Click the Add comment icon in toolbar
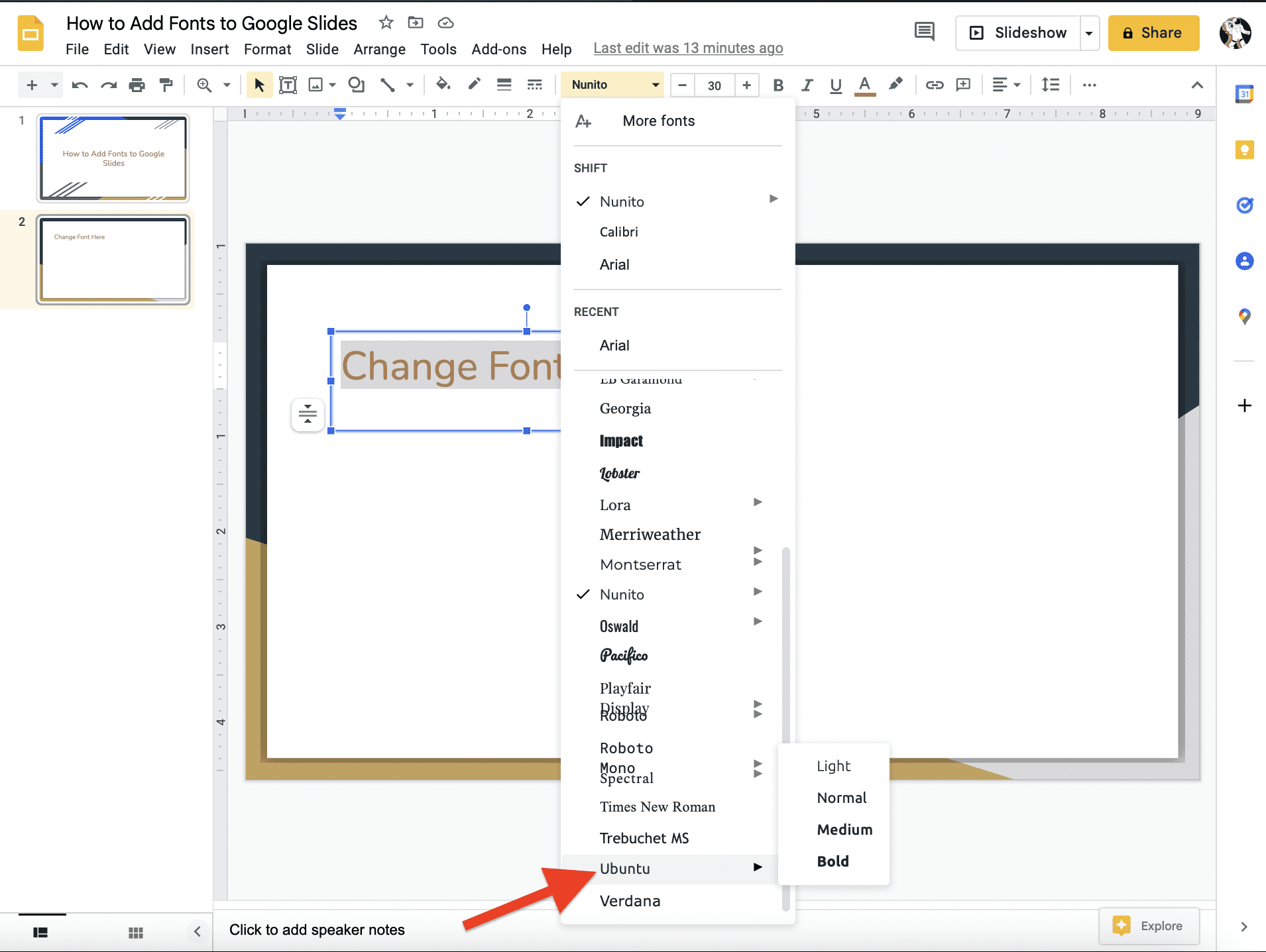1266x952 pixels. 963,85
